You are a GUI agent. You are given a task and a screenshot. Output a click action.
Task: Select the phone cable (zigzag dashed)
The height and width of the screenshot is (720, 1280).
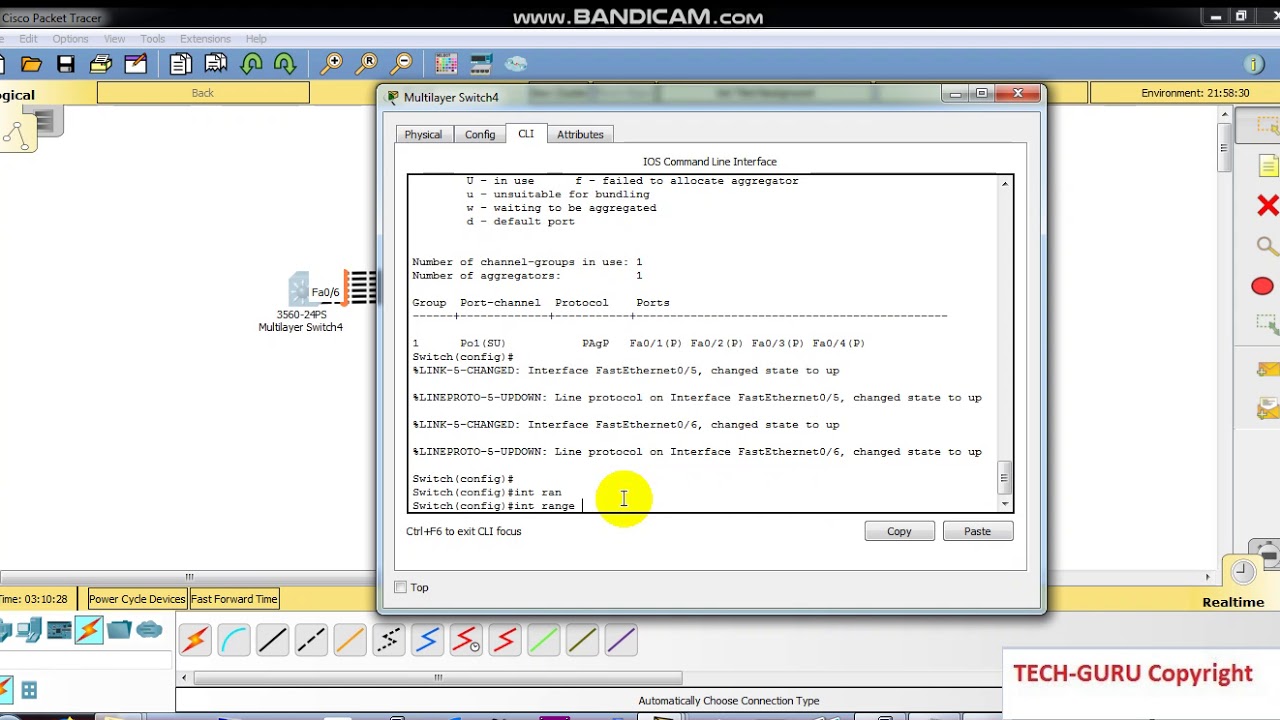click(x=389, y=640)
